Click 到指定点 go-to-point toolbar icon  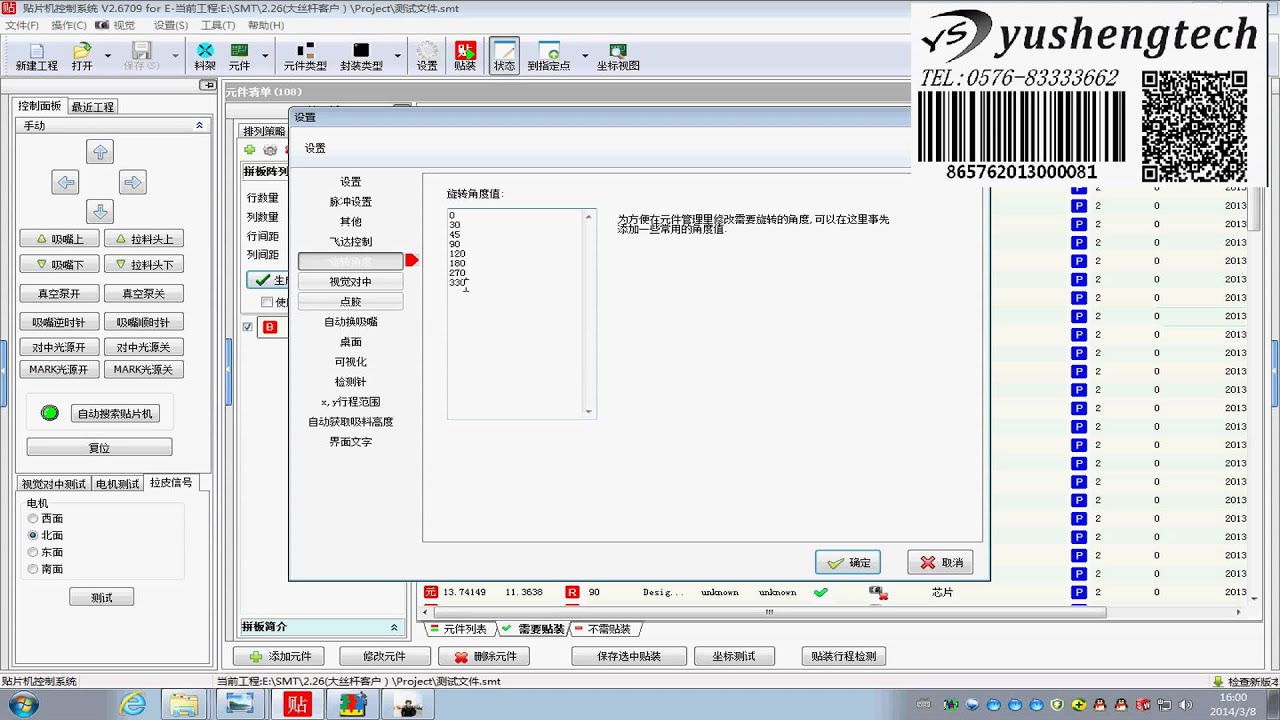click(549, 57)
